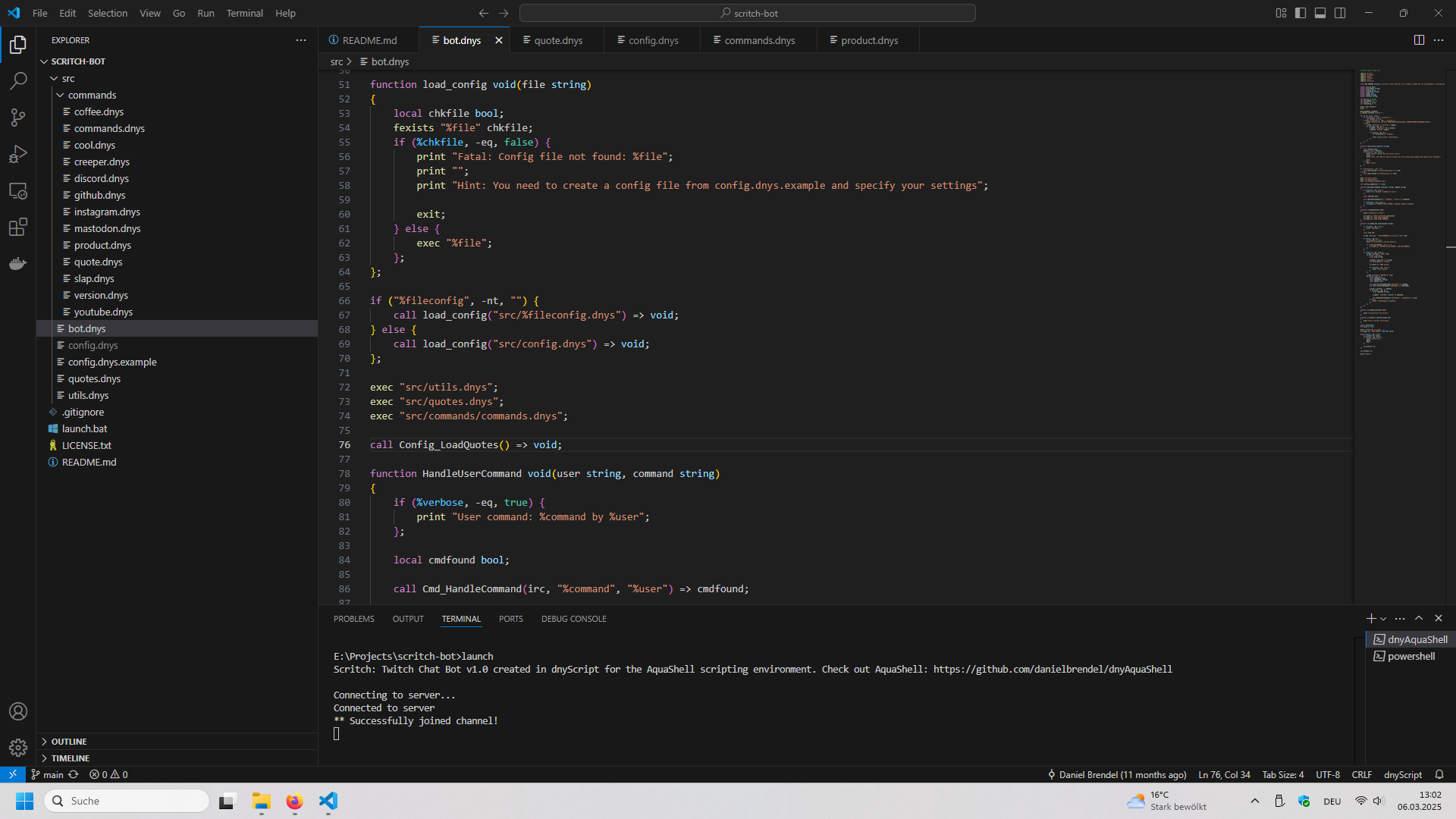Screen dimensions: 1456x819
Task: Open the remote window indicator
Action: click(13, 774)
